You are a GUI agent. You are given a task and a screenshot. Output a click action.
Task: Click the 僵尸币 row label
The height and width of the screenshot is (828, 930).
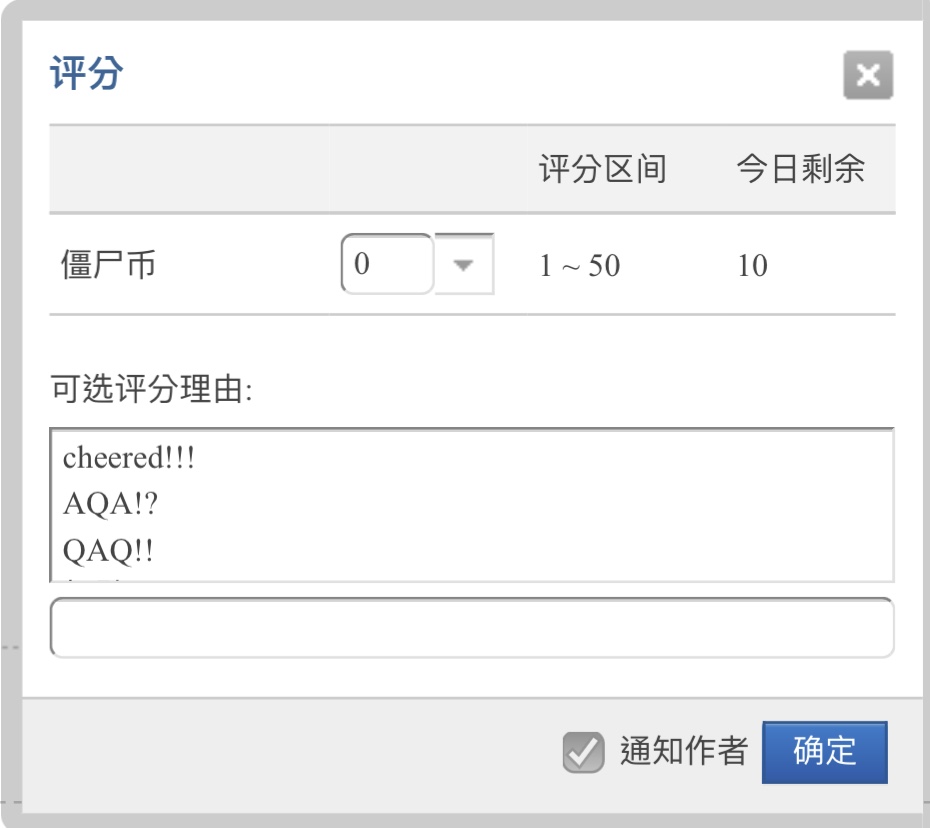point(109,266)
